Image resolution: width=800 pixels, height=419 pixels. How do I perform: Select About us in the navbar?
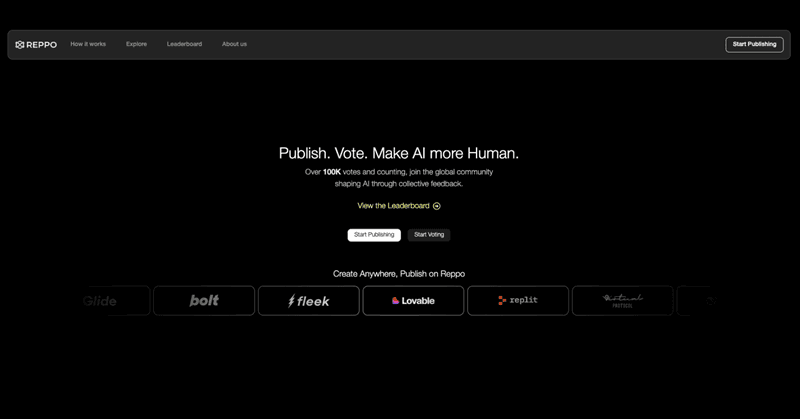point(234,44)
